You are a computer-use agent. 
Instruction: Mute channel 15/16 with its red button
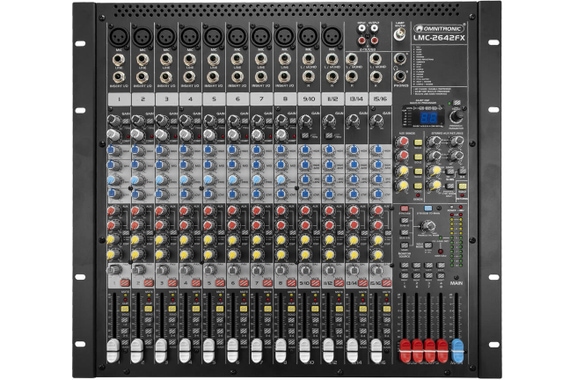386,283
